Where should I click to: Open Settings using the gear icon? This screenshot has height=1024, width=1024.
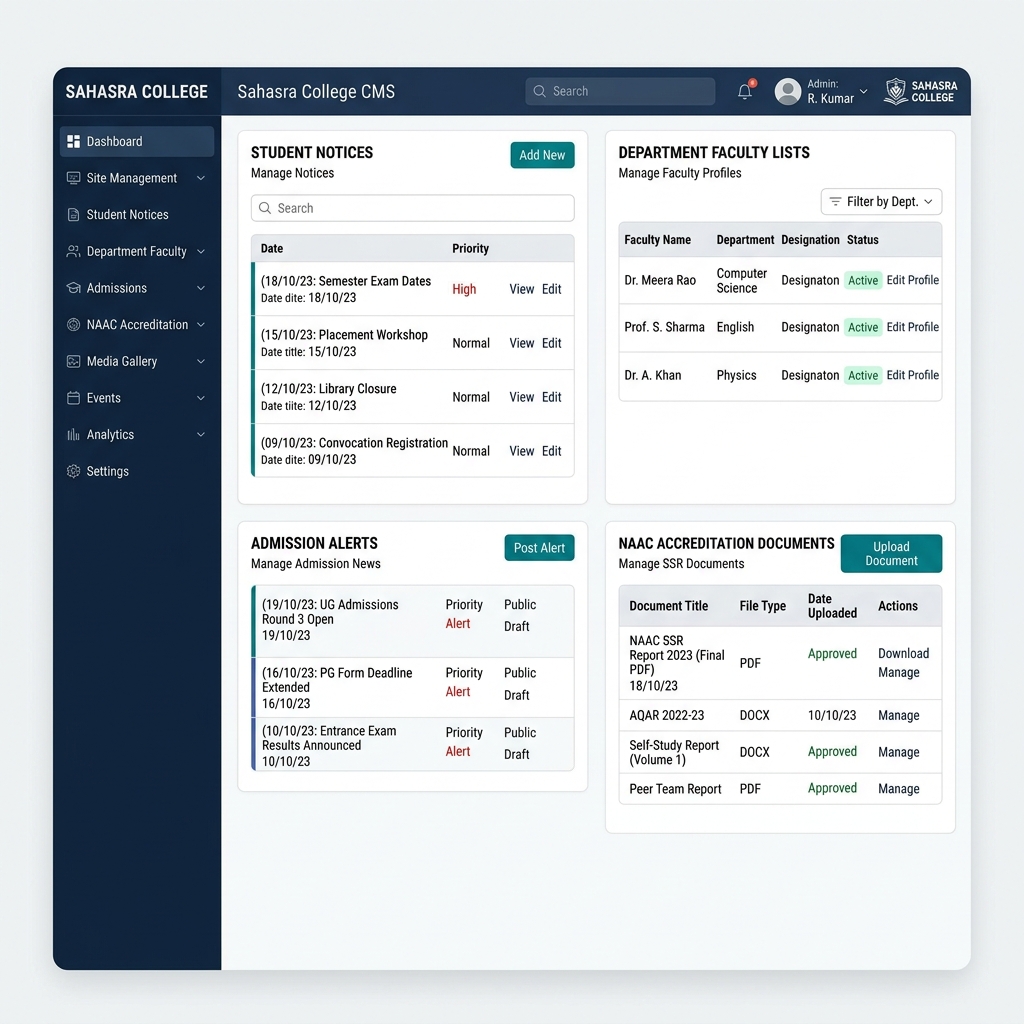point(73,471)
